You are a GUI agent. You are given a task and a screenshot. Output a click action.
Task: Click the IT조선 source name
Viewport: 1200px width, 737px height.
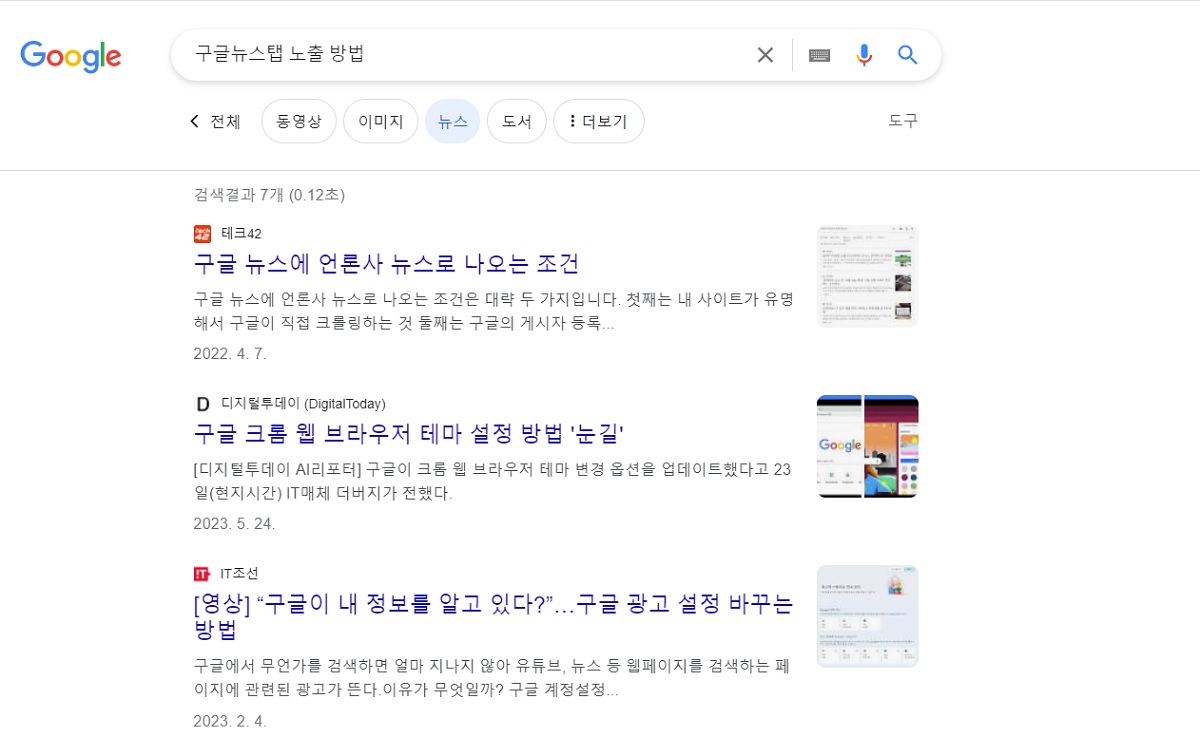[239, 574]
